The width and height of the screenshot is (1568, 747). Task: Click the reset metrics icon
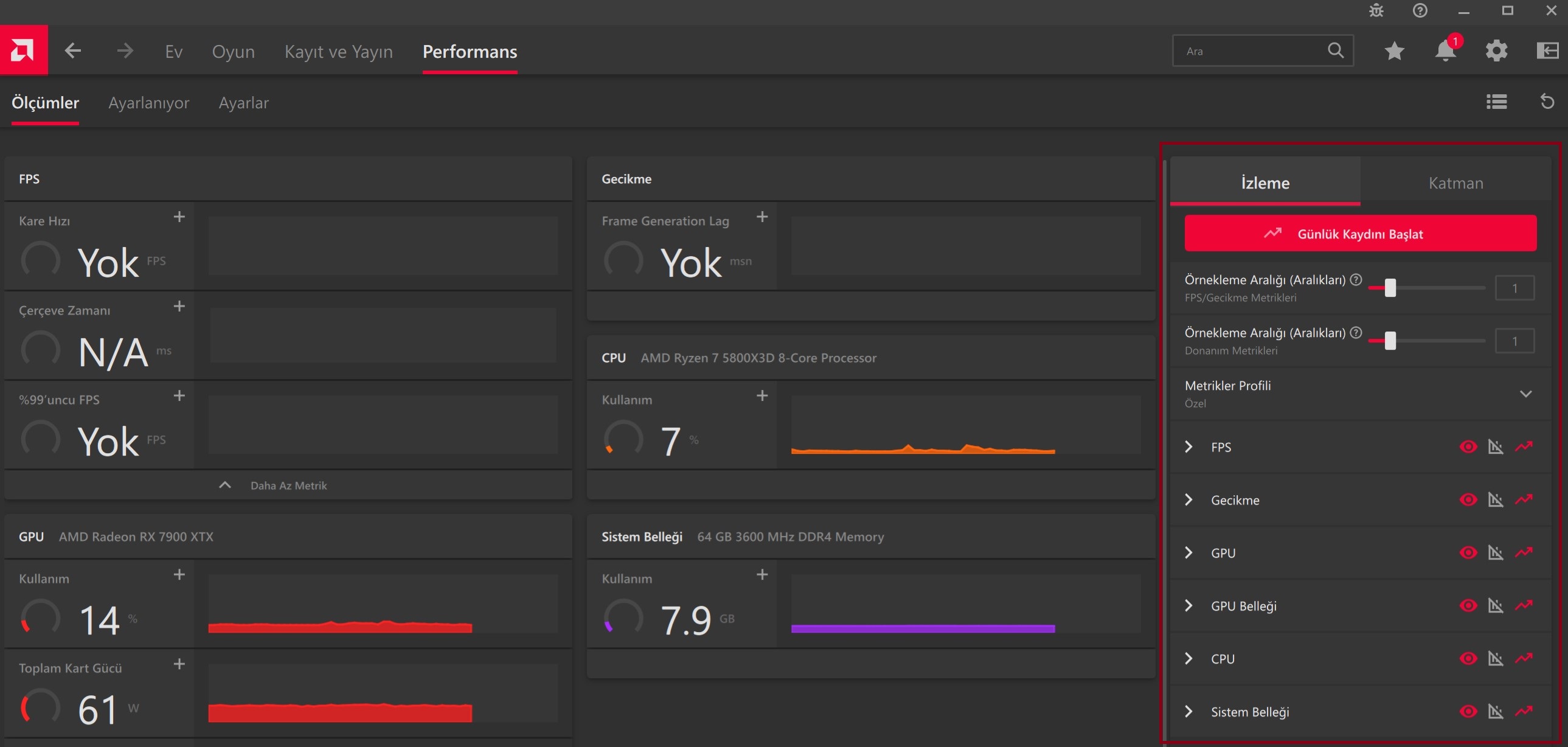(x=1547, y=102)
